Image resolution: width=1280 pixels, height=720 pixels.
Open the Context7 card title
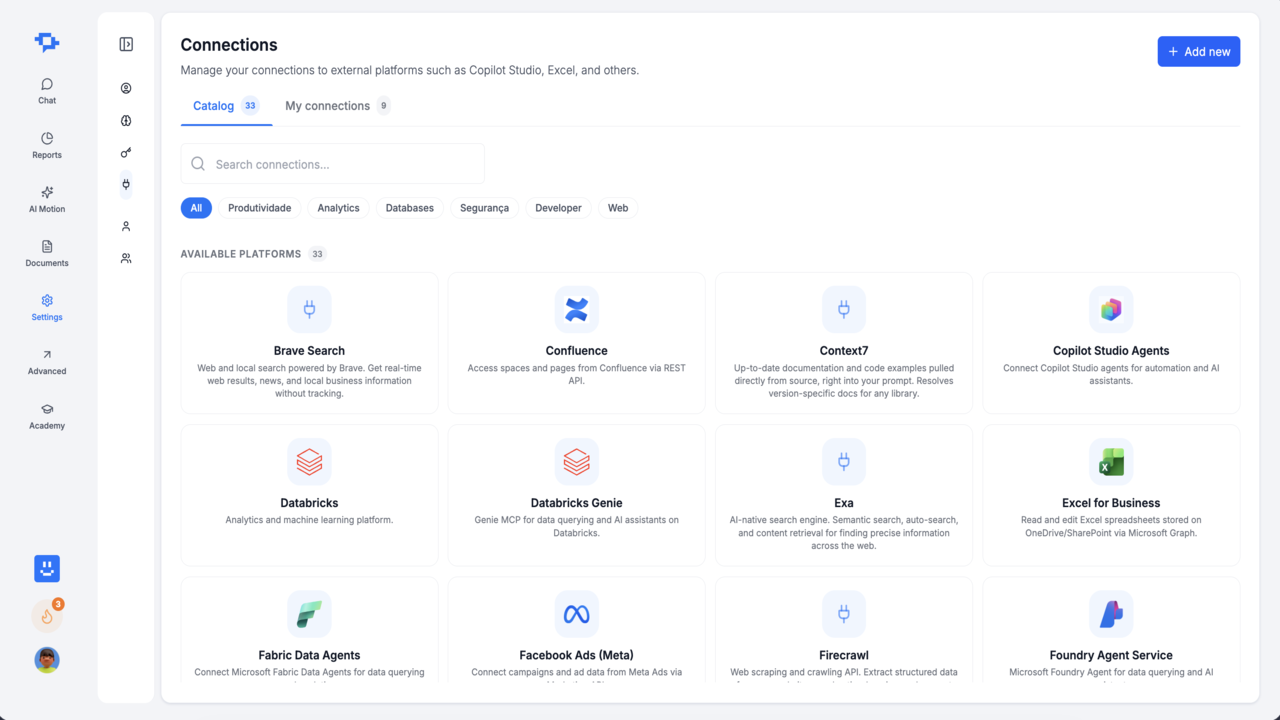pos(844,351)
